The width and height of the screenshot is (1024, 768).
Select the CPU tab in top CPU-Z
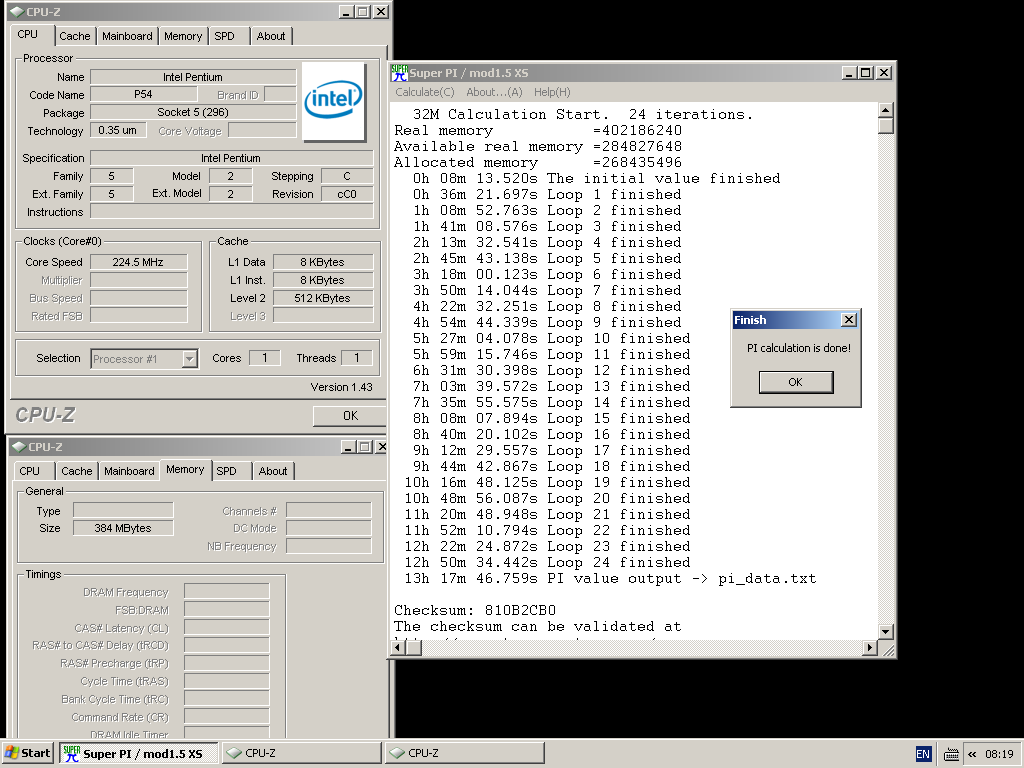coord(27,34)
